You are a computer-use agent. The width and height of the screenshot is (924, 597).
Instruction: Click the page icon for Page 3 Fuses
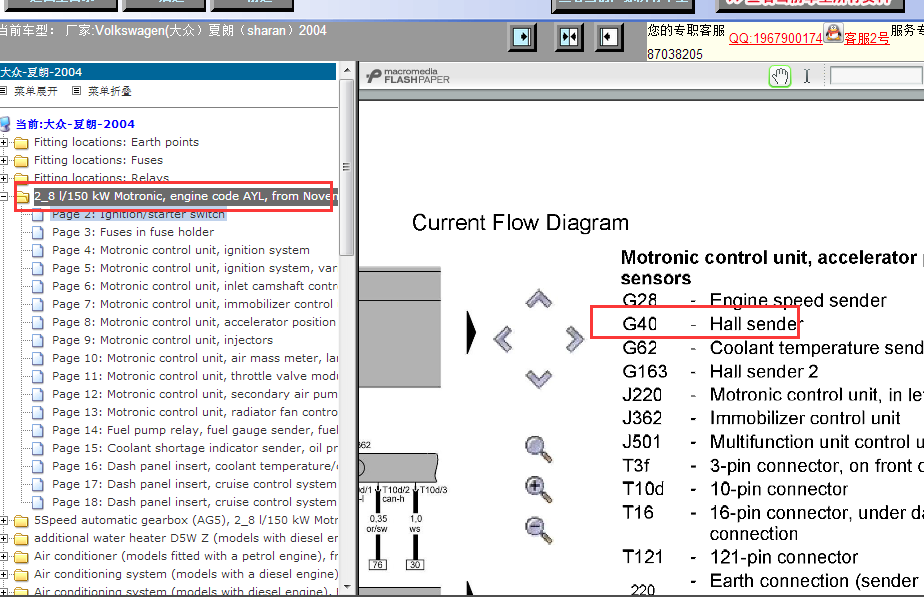[x=38, y=232]
